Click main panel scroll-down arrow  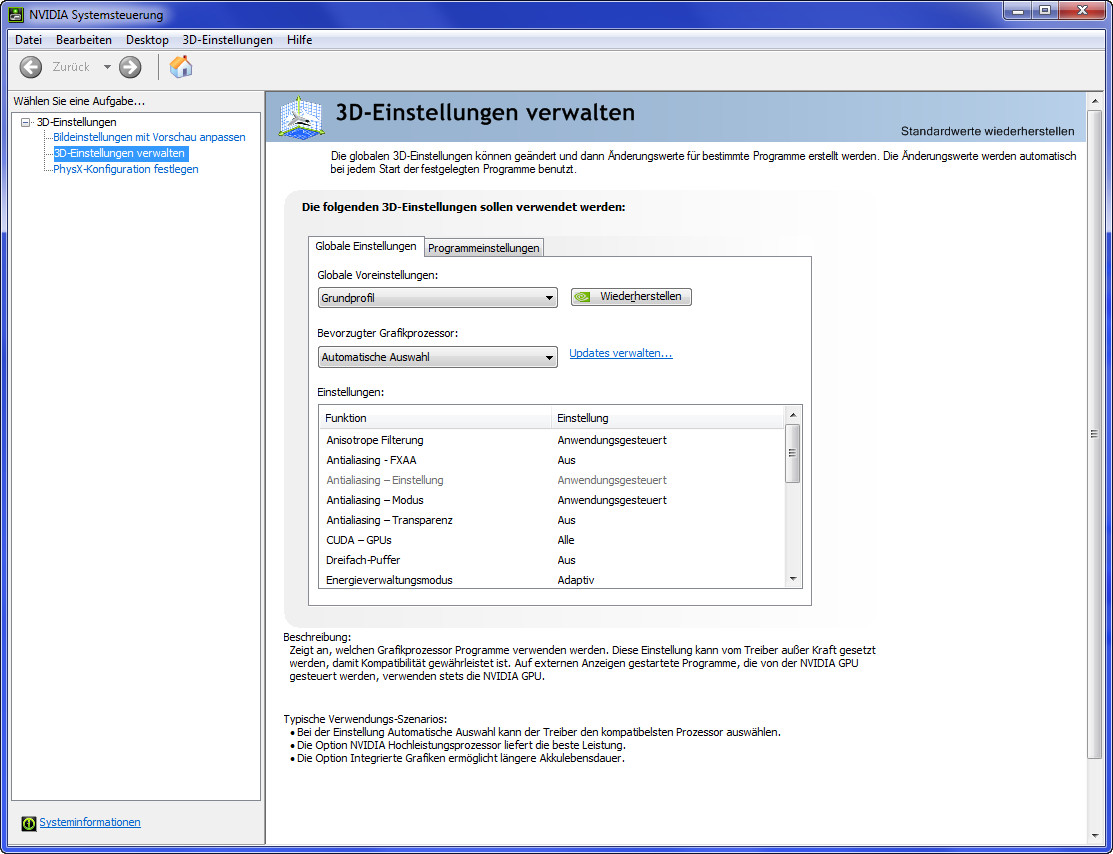1095,836
